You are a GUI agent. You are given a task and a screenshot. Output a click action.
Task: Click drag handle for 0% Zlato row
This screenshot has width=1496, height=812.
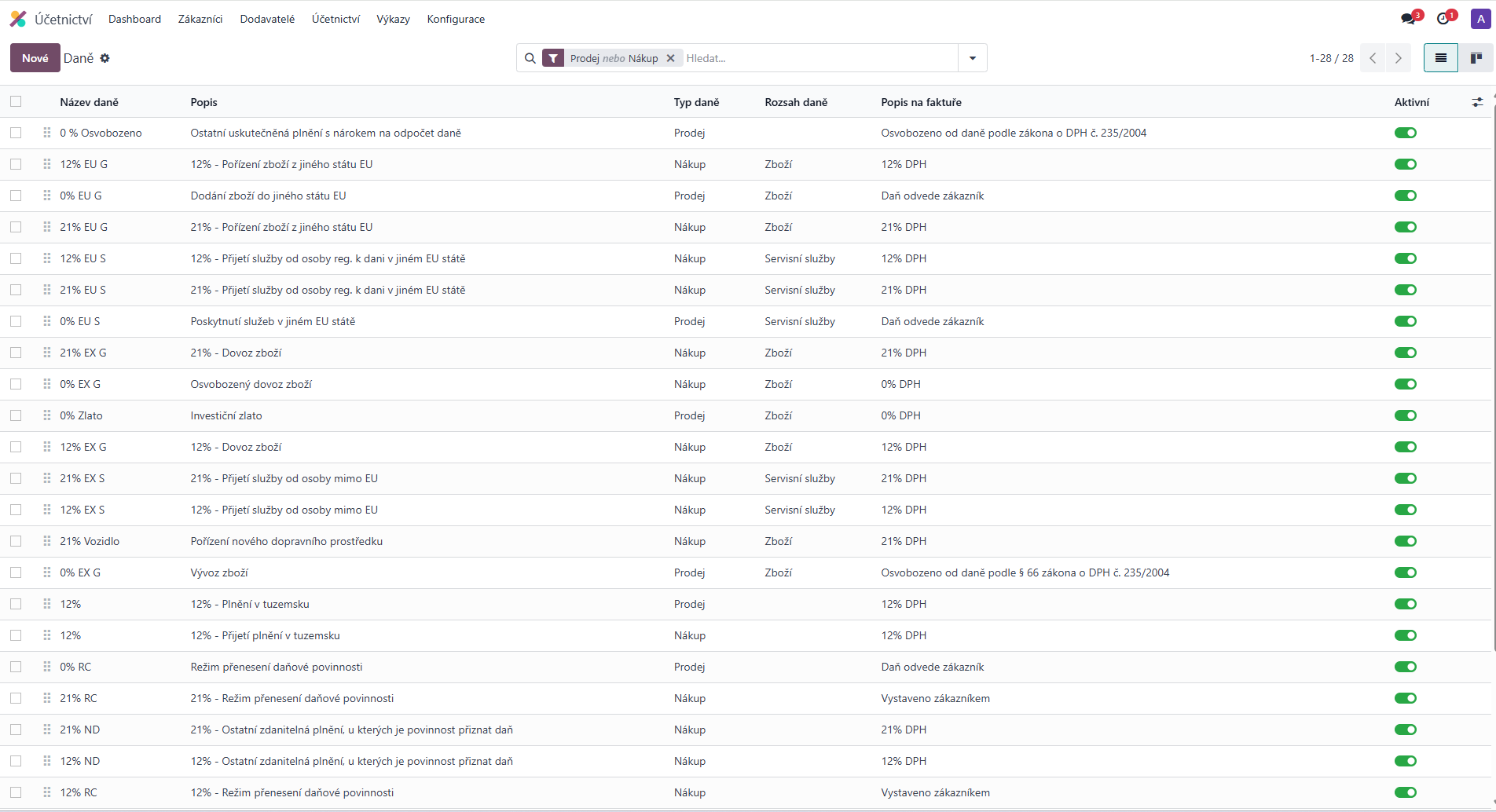(x=47, y=415)
